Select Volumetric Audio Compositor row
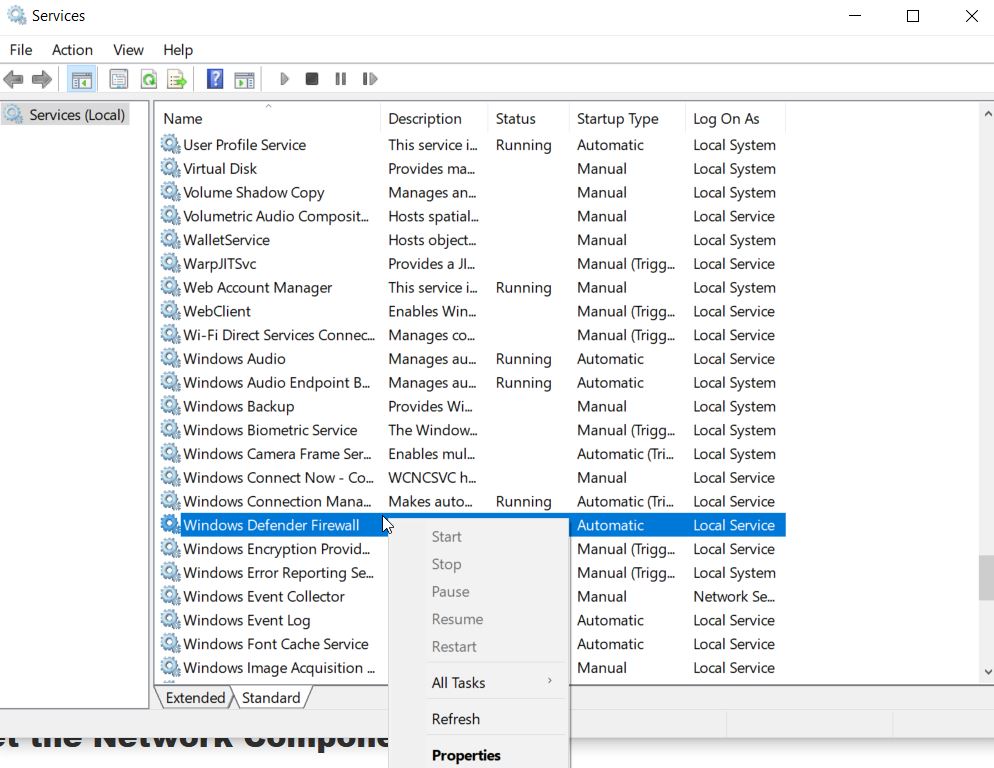This screenshot has height=768, width=994. [x=471, y=216]
